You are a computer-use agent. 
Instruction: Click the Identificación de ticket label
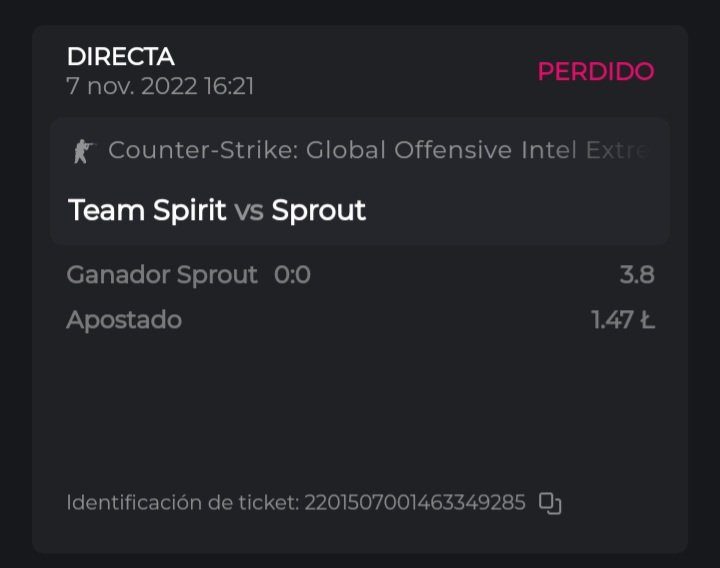tap(182, 503)
